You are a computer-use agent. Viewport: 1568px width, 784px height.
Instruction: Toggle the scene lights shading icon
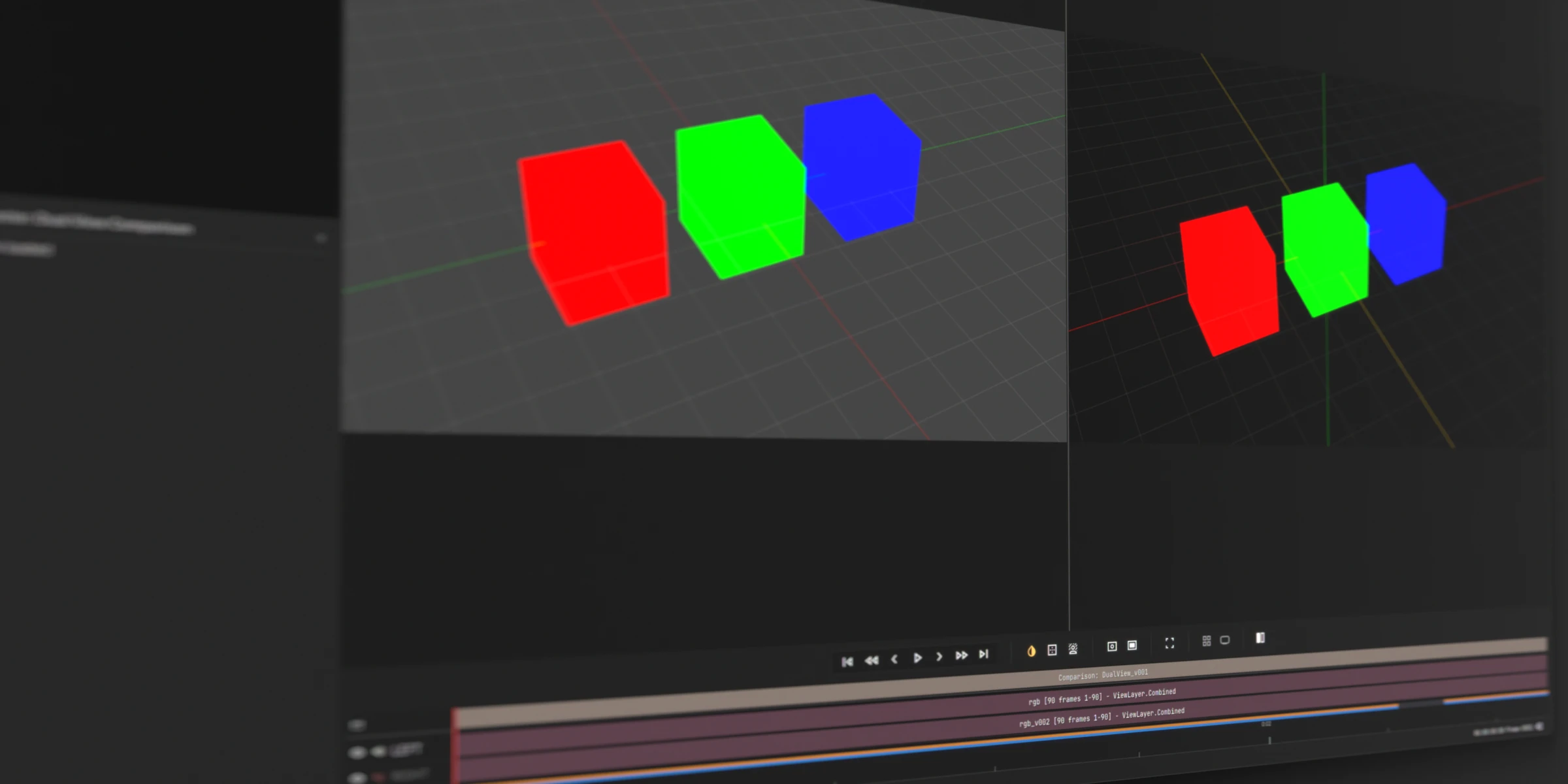click(x=1073, y=648)
